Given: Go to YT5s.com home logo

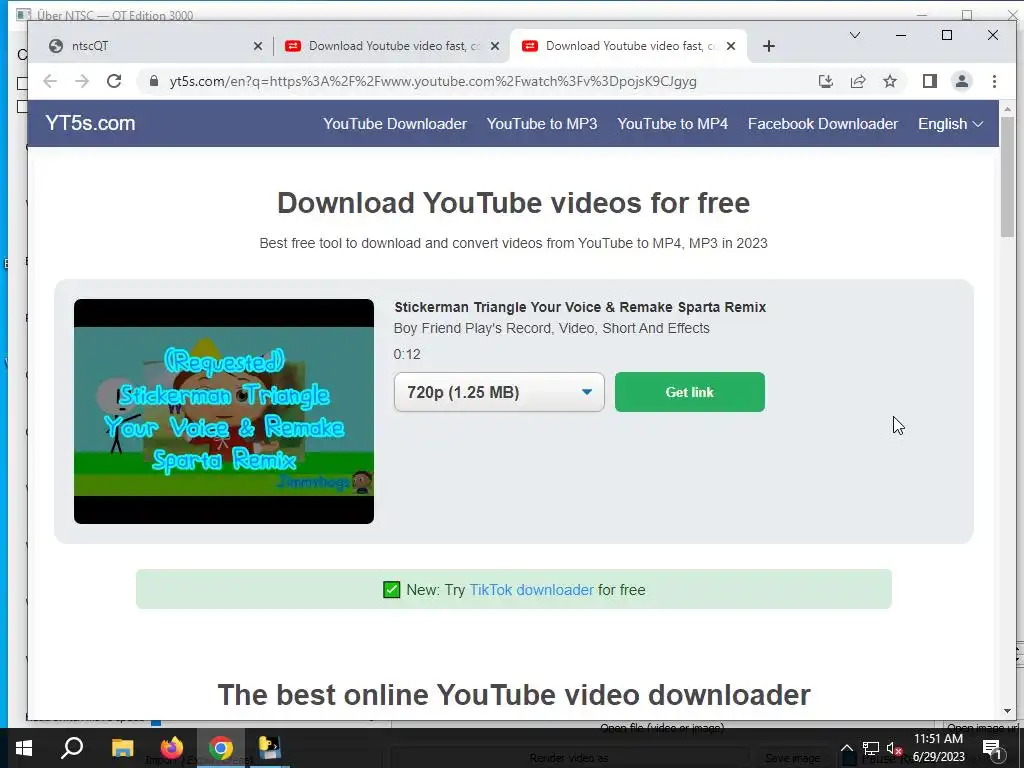Looking at the screenshot, I should [x=90, y=123].
